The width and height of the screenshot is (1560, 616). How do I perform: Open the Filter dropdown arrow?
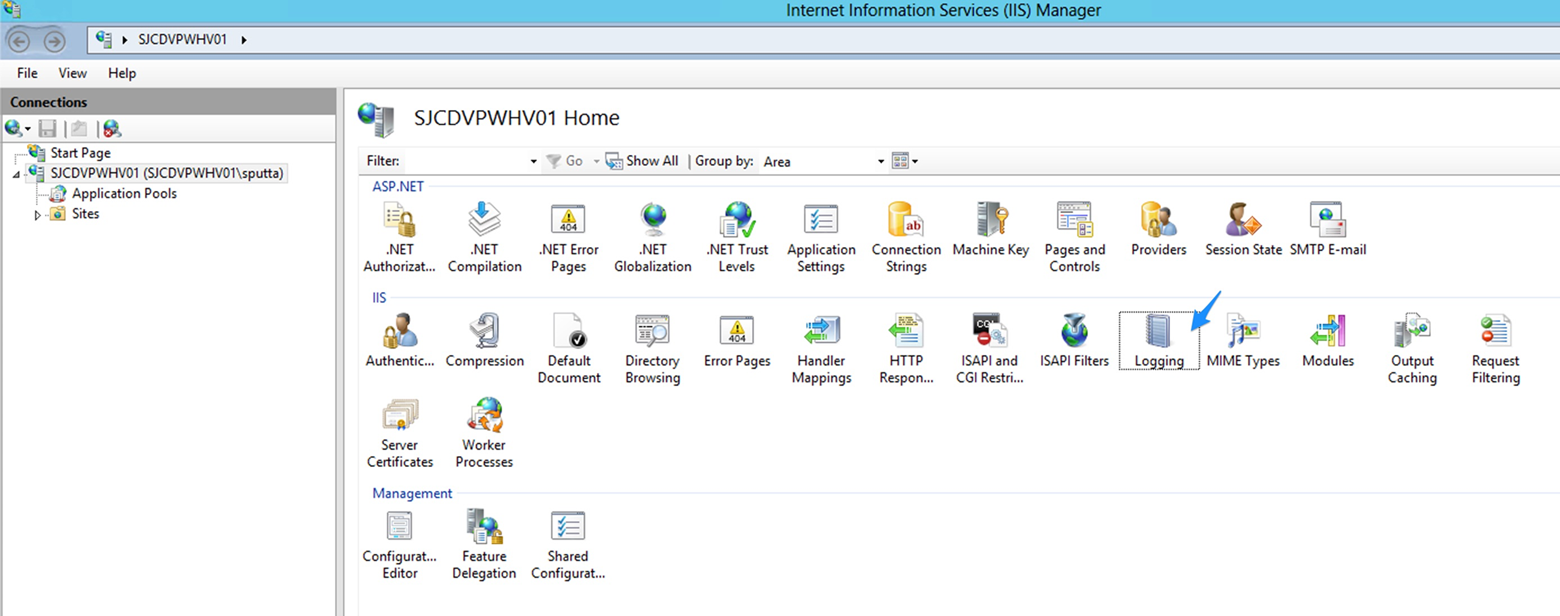coord(533,161)
